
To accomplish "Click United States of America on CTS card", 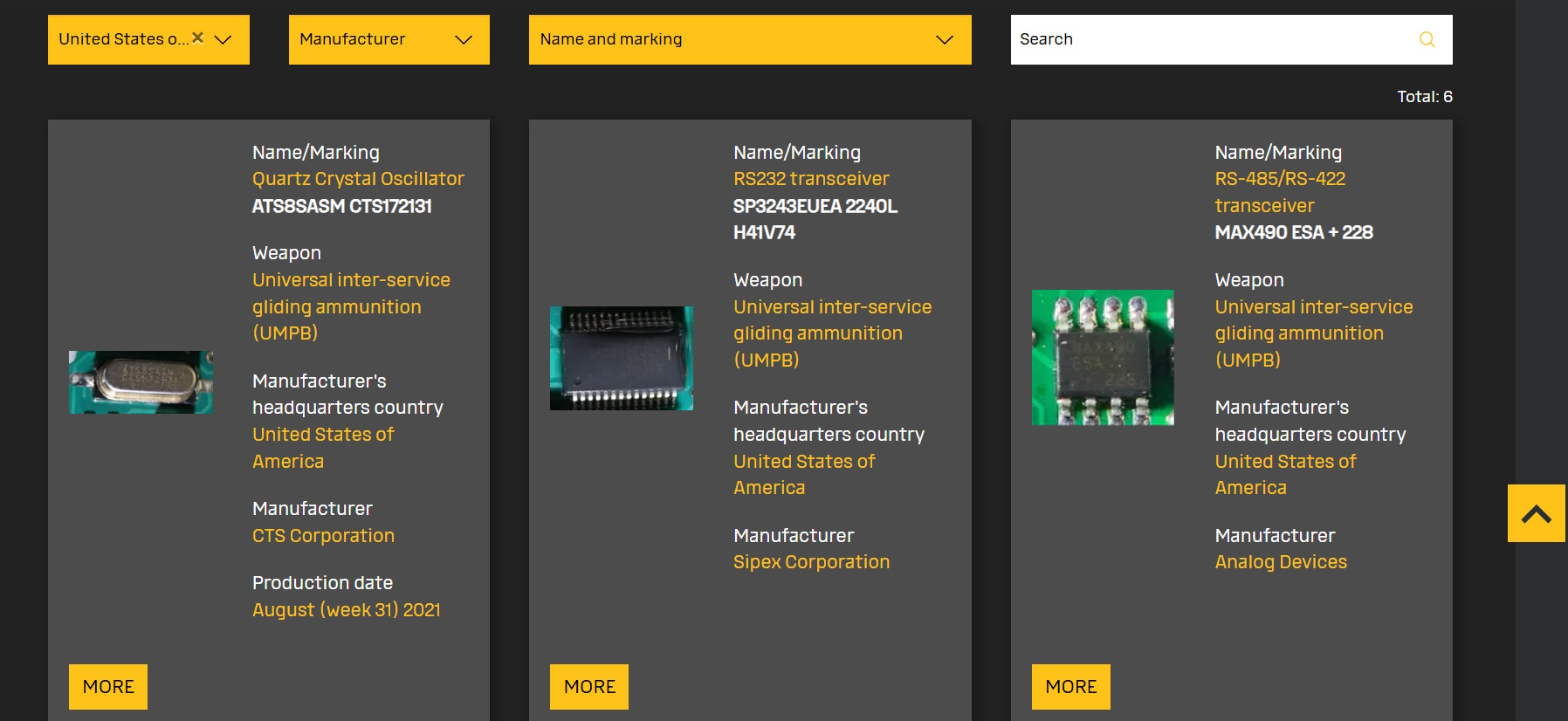I will point(323,448).
